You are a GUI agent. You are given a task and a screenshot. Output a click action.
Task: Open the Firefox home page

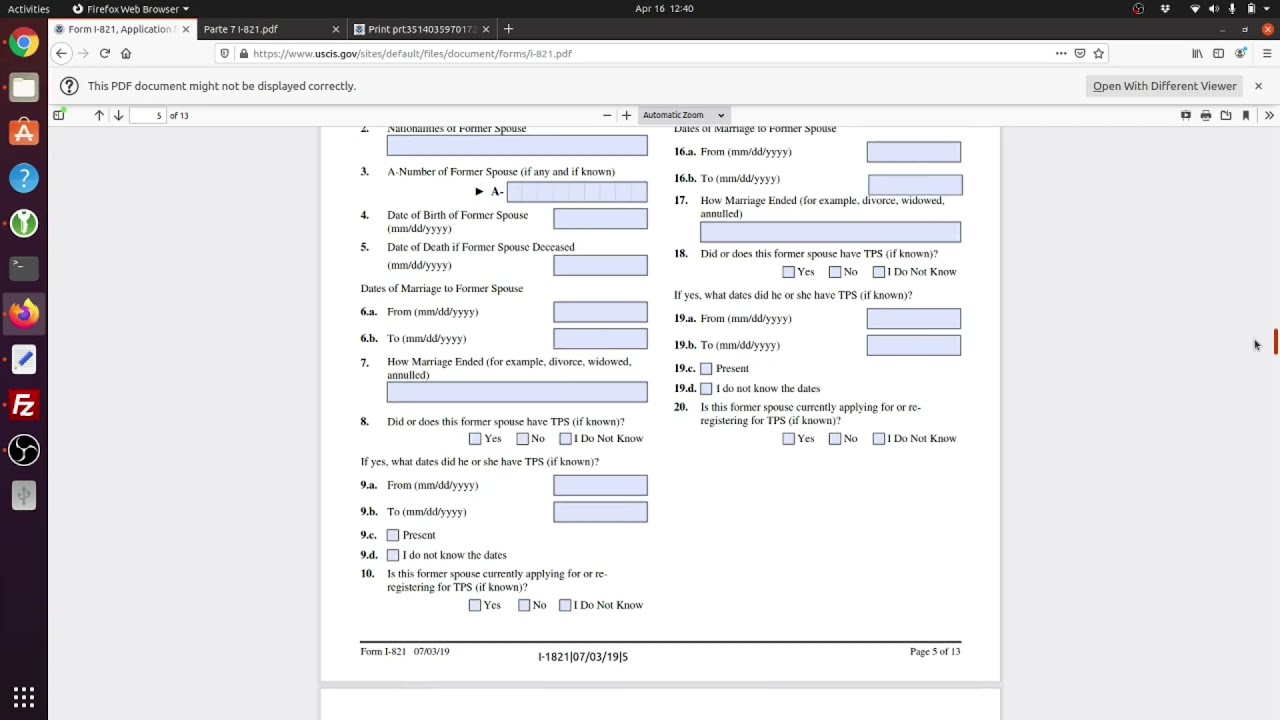(x=126, y=53)
